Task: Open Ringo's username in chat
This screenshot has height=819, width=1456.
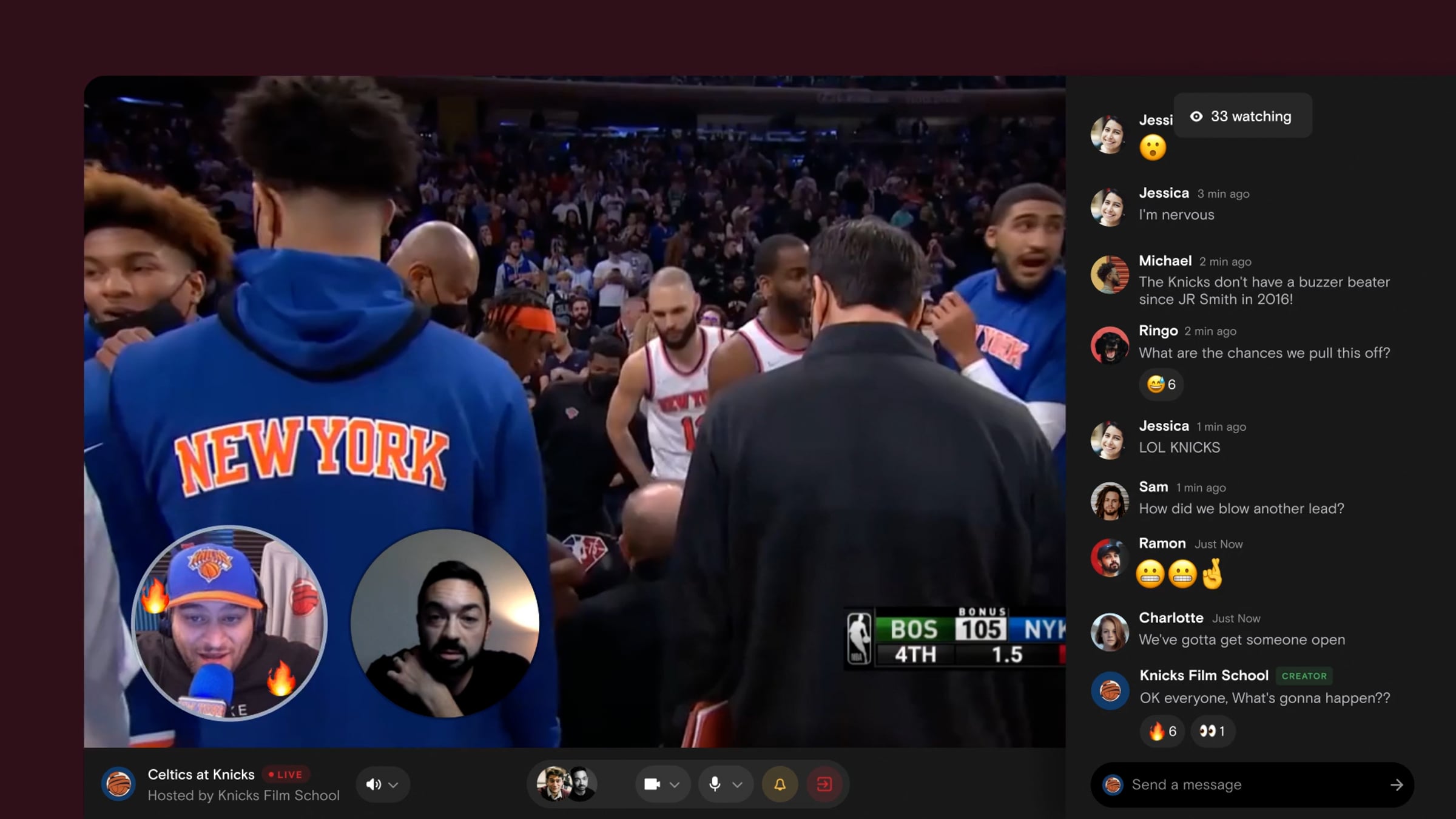Action: (x=1158, y=331)
